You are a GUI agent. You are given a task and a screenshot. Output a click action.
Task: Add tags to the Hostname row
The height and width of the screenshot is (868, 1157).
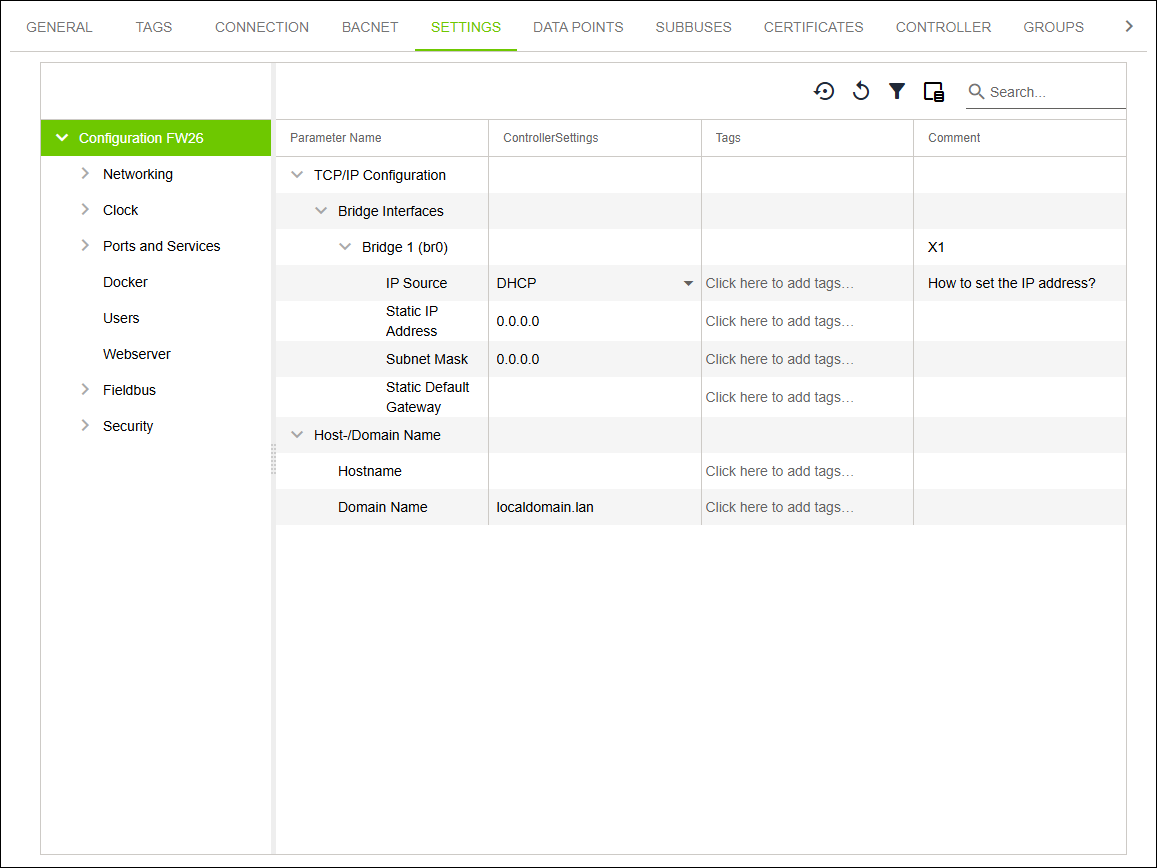coord(779,471)
